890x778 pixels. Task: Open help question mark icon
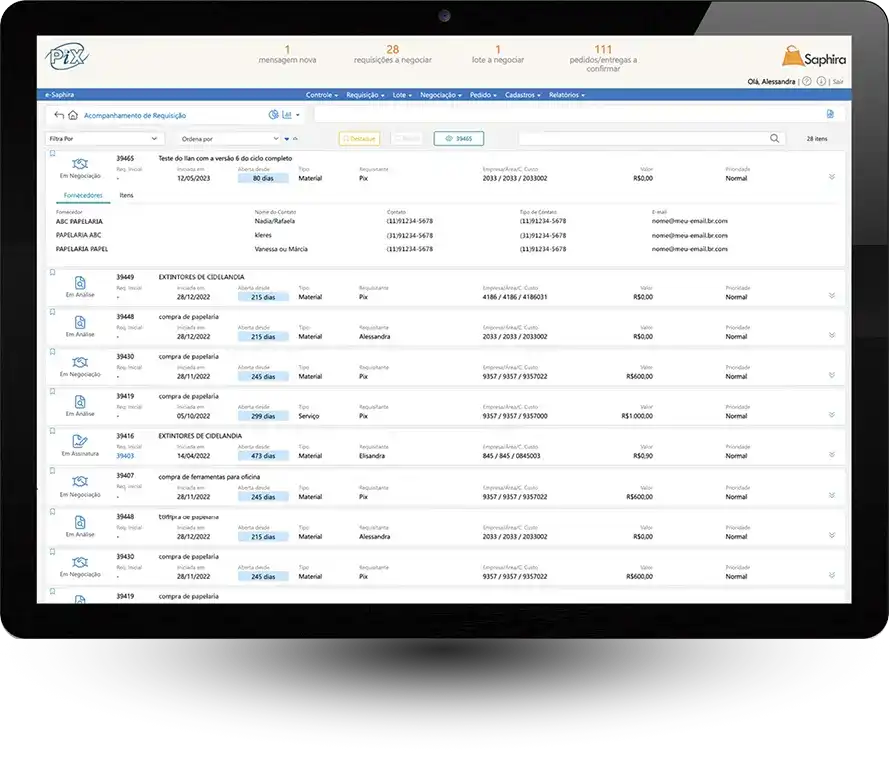806,81
